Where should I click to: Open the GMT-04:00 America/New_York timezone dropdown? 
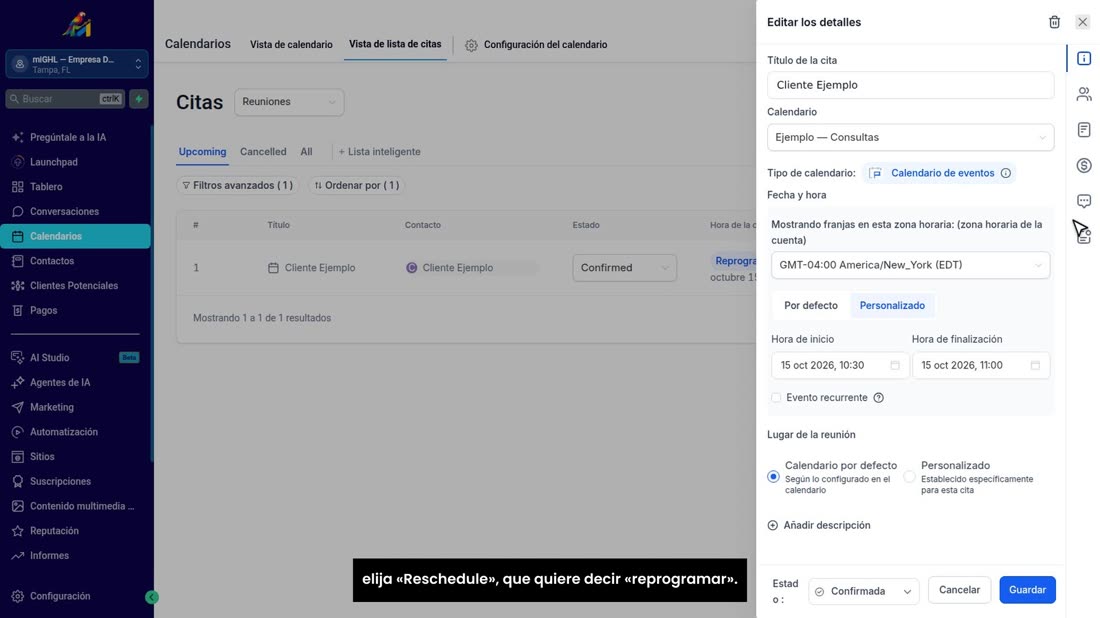pos(910,265)
